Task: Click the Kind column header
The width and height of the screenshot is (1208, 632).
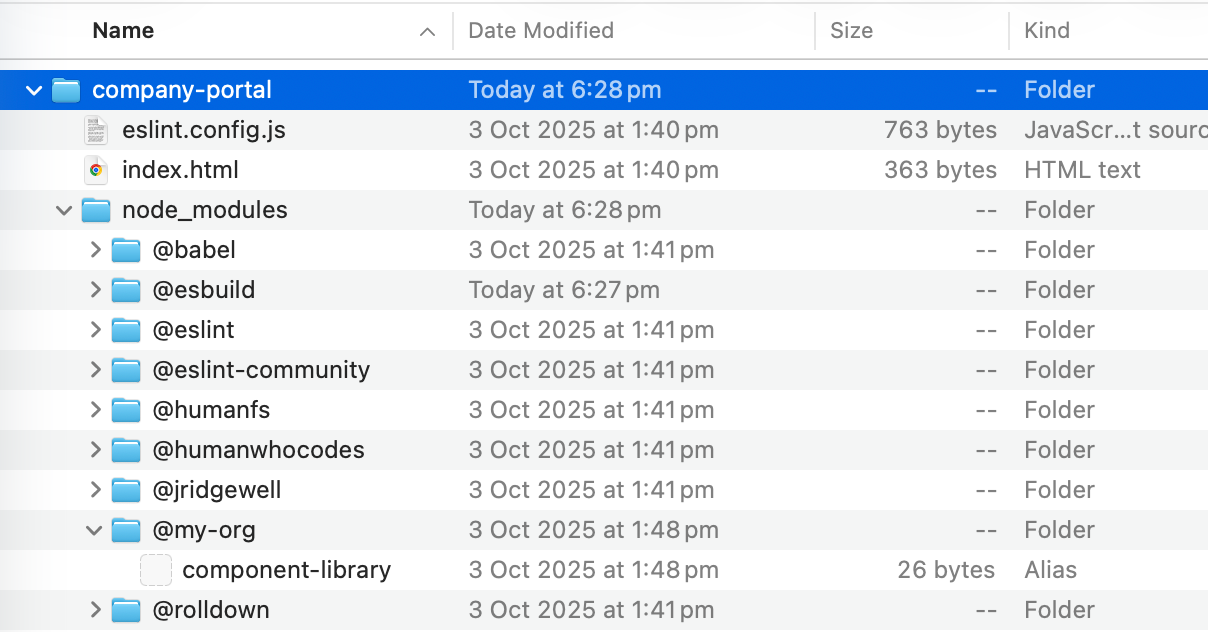Action: coord(1047,31)
